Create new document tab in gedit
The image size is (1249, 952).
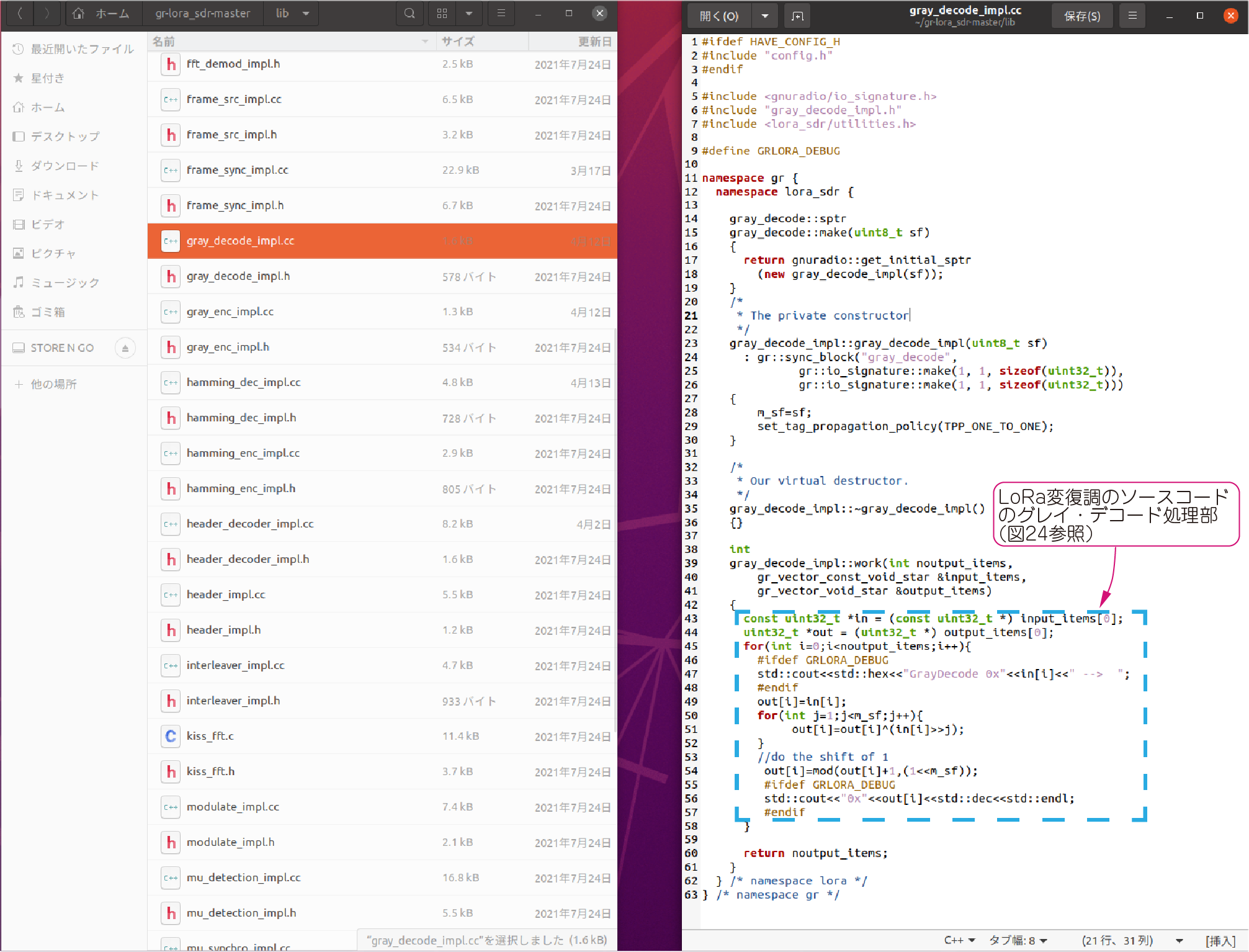click(797, 16)
